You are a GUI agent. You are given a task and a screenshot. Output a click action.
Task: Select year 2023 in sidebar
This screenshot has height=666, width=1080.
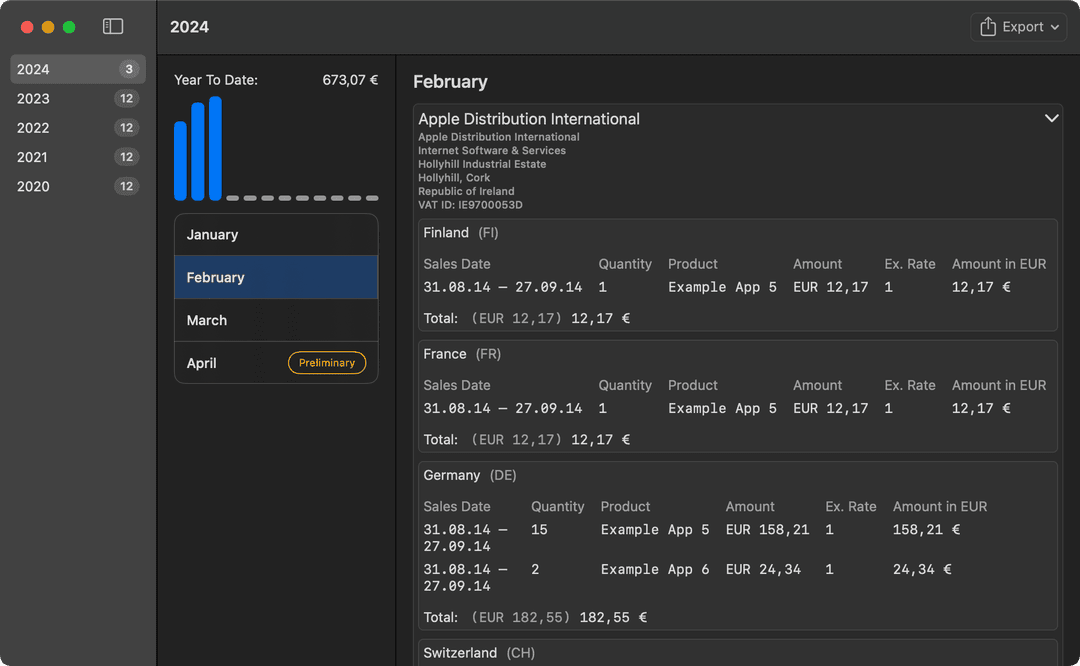click(x=78, y=98)
